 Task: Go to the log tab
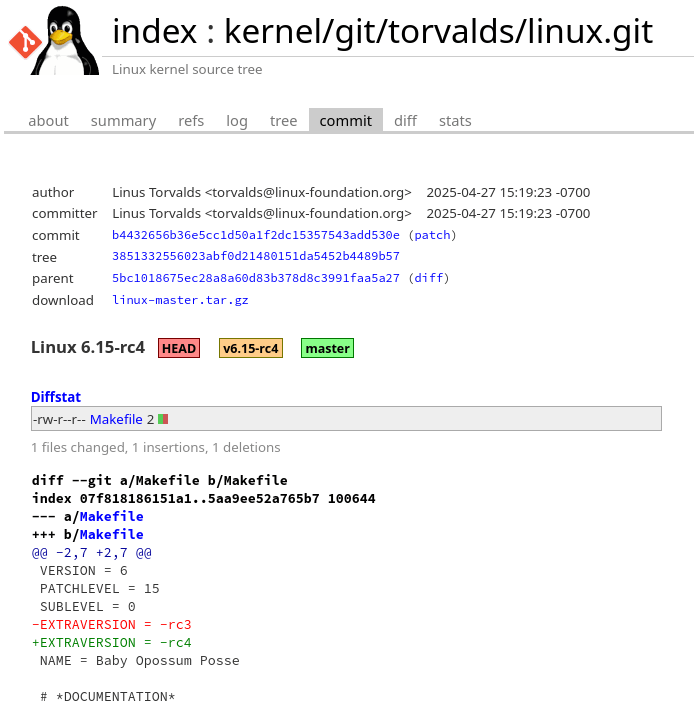point(237,121)
